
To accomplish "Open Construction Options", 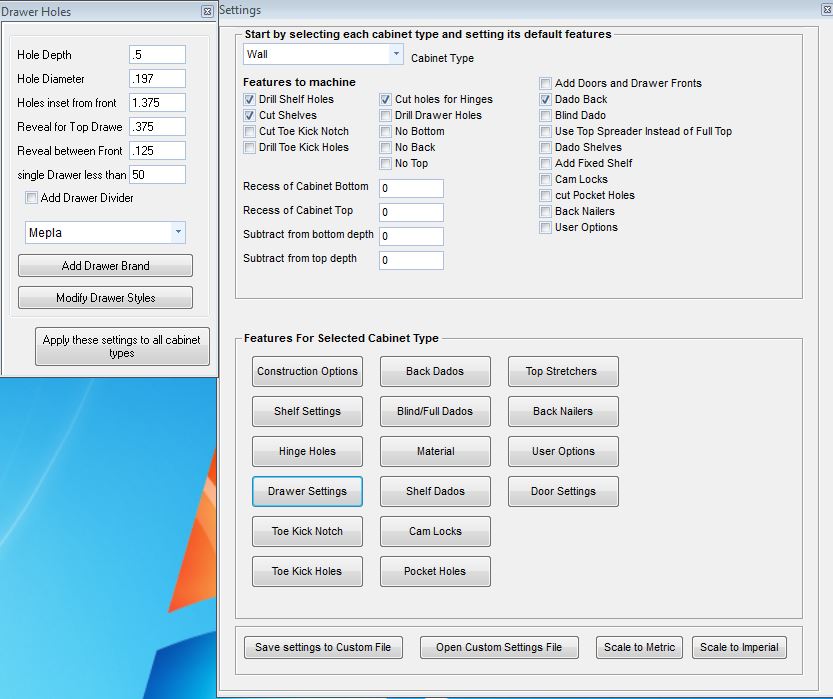I will click(x=307, y=371).
